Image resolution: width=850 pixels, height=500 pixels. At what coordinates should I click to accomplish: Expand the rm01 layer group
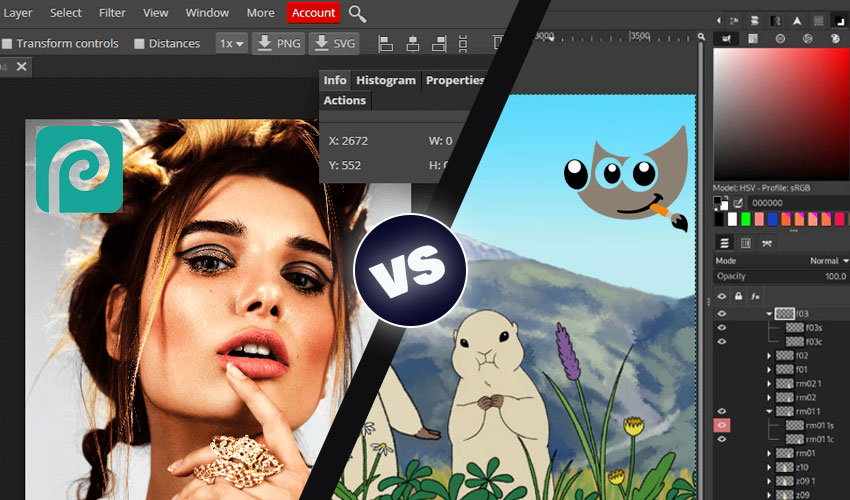tap(769, 453)
